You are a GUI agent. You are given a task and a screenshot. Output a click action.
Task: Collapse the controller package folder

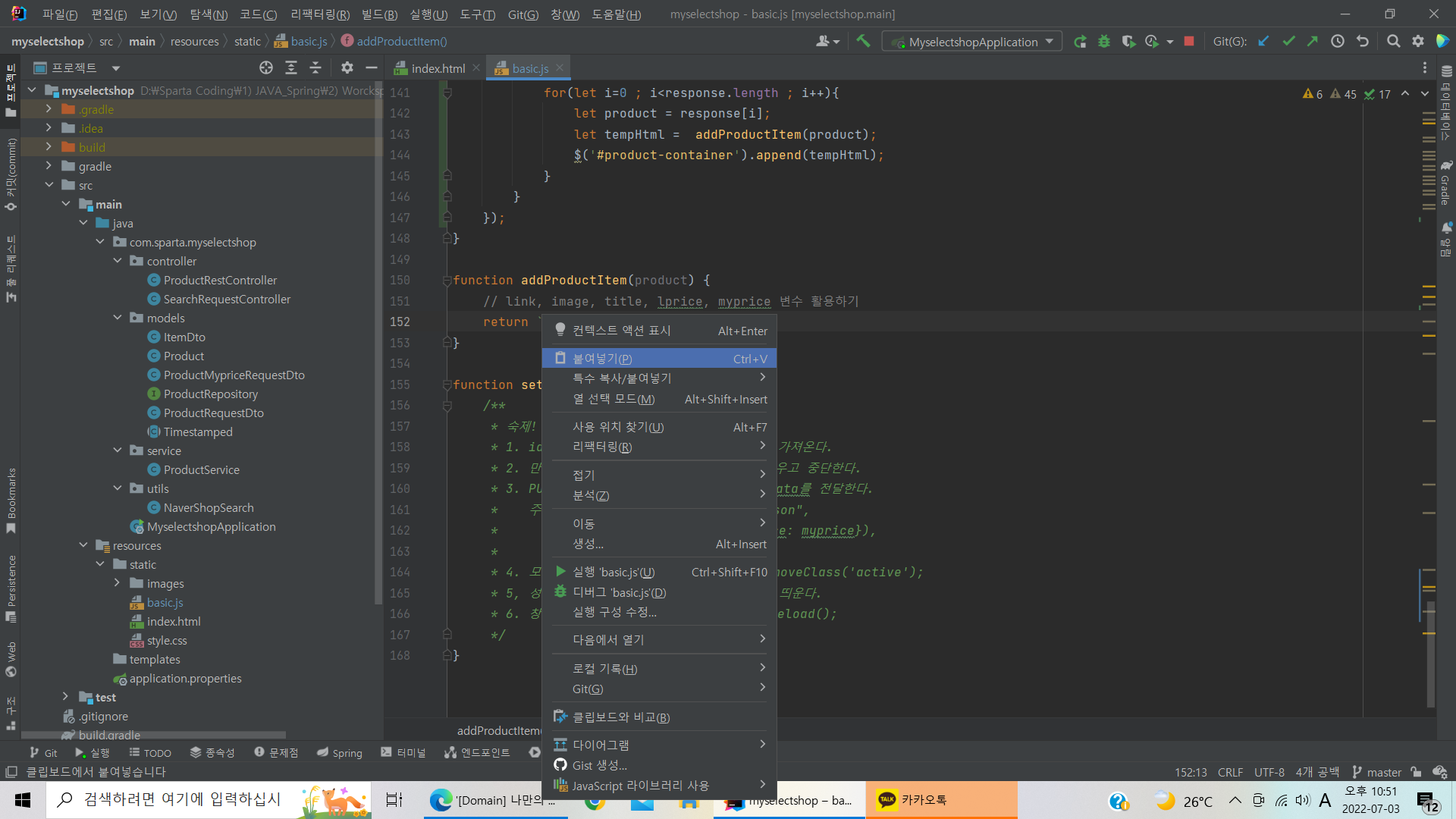pos(118,261)
